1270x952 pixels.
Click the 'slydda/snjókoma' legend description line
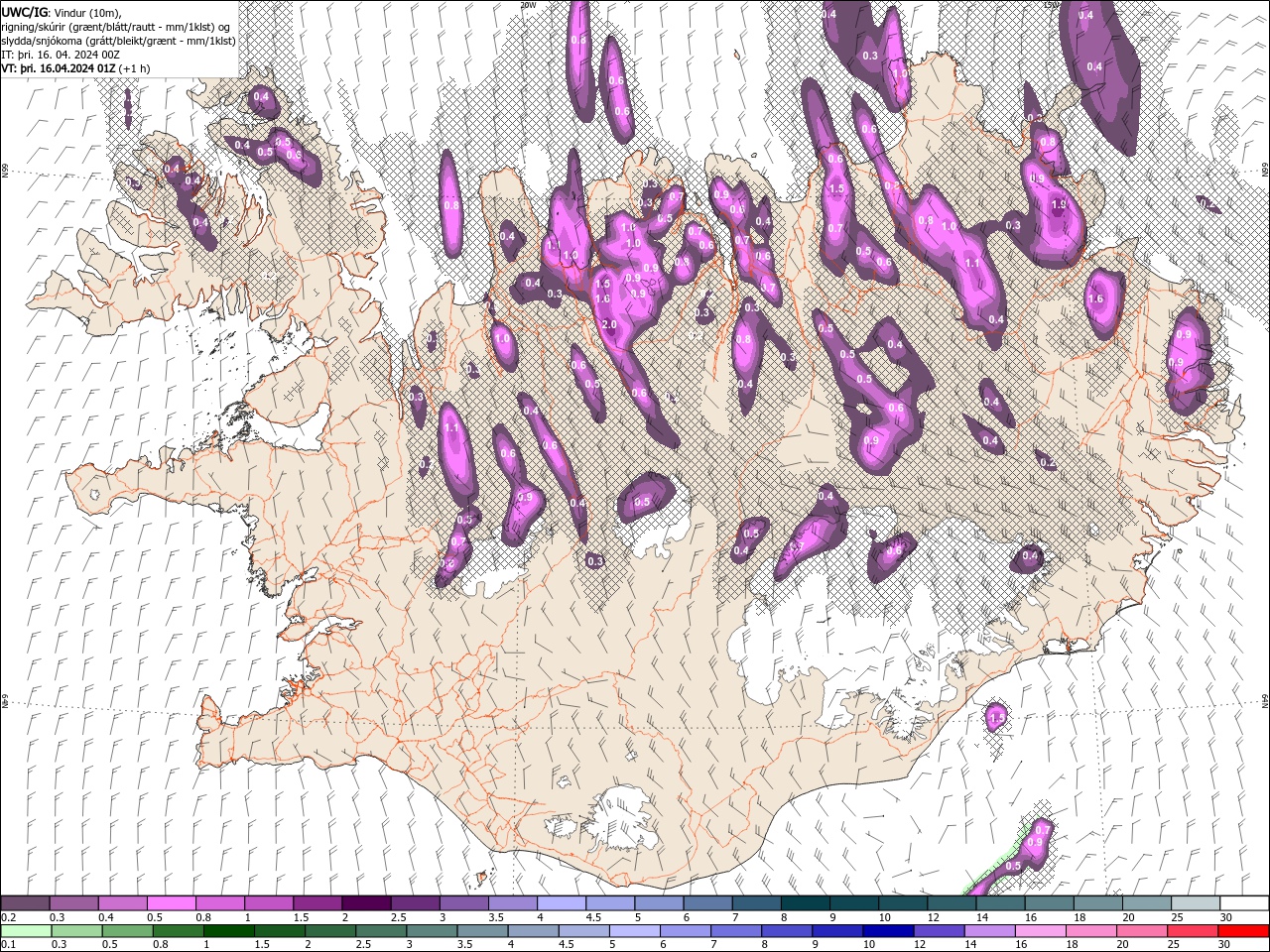118,41
